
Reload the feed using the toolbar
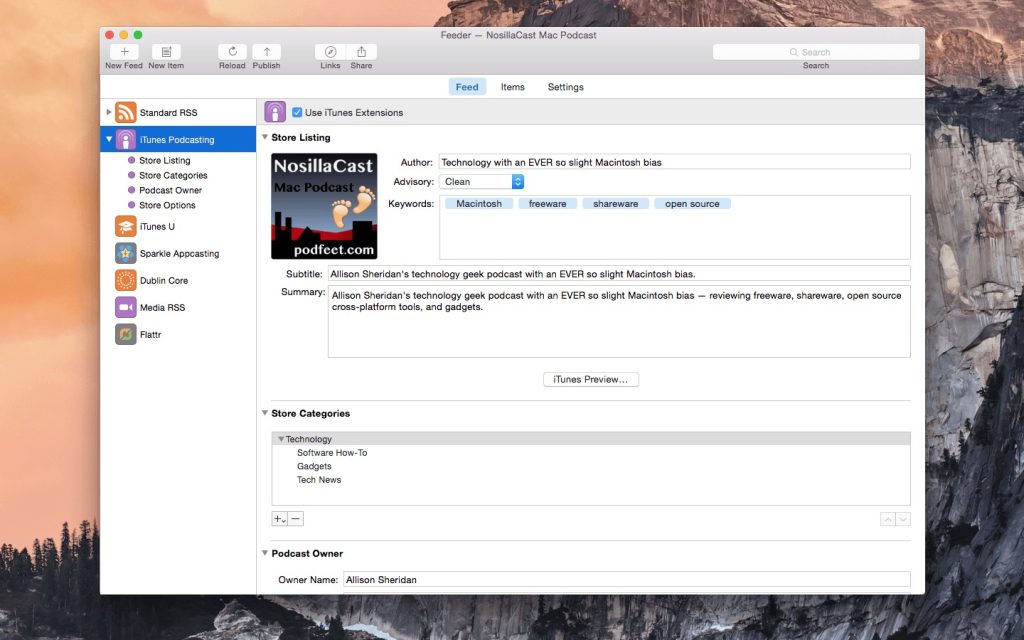232,52
